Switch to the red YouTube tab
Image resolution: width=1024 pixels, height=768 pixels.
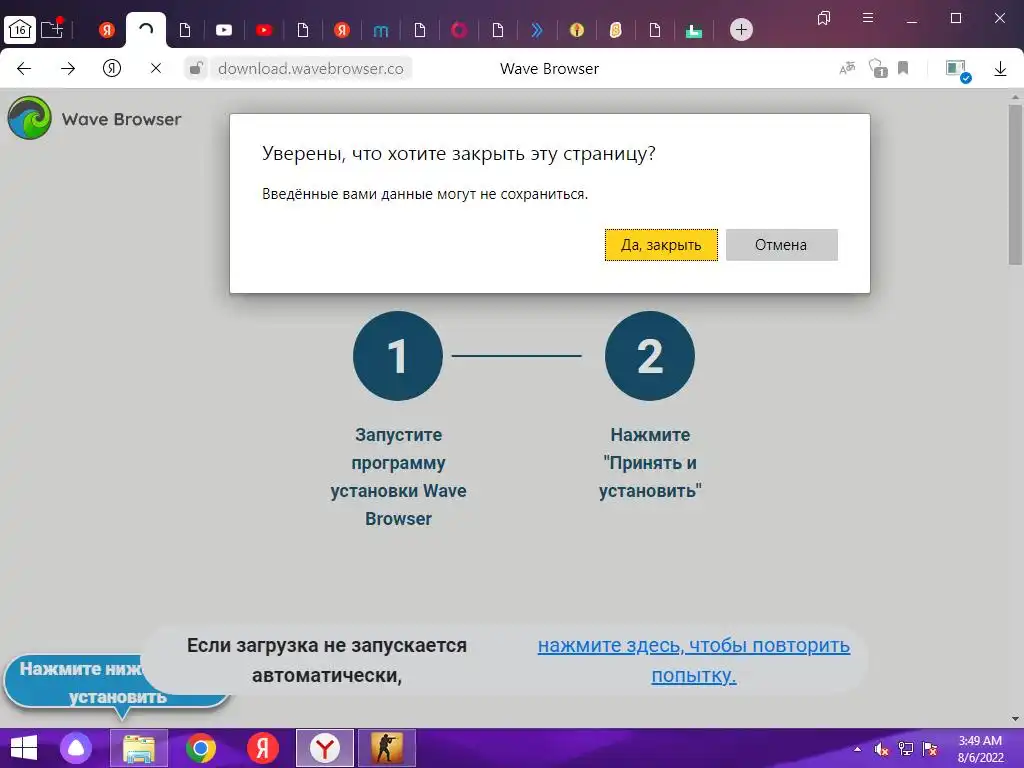264,29
